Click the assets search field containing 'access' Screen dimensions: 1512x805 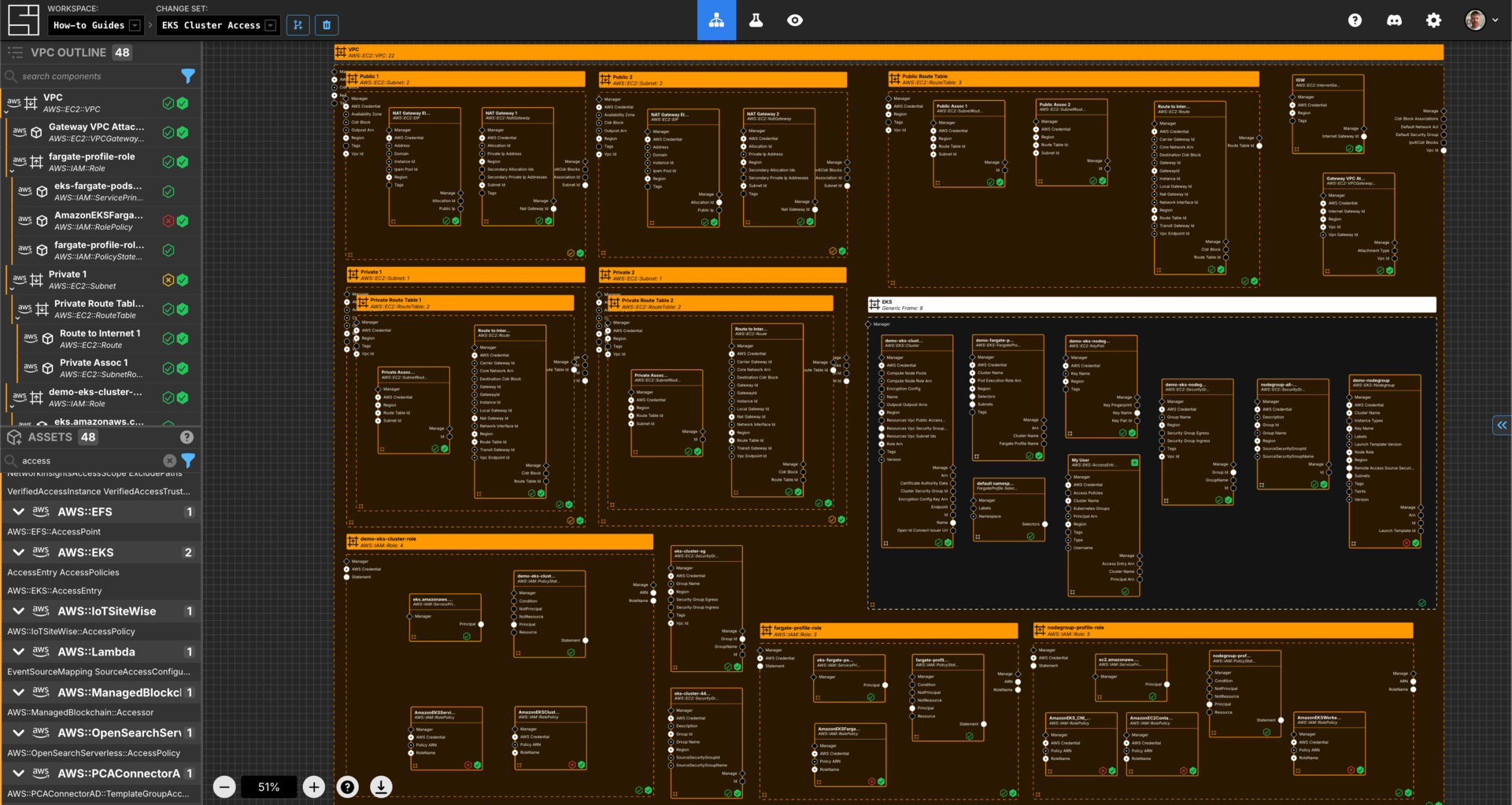point(91,461)
